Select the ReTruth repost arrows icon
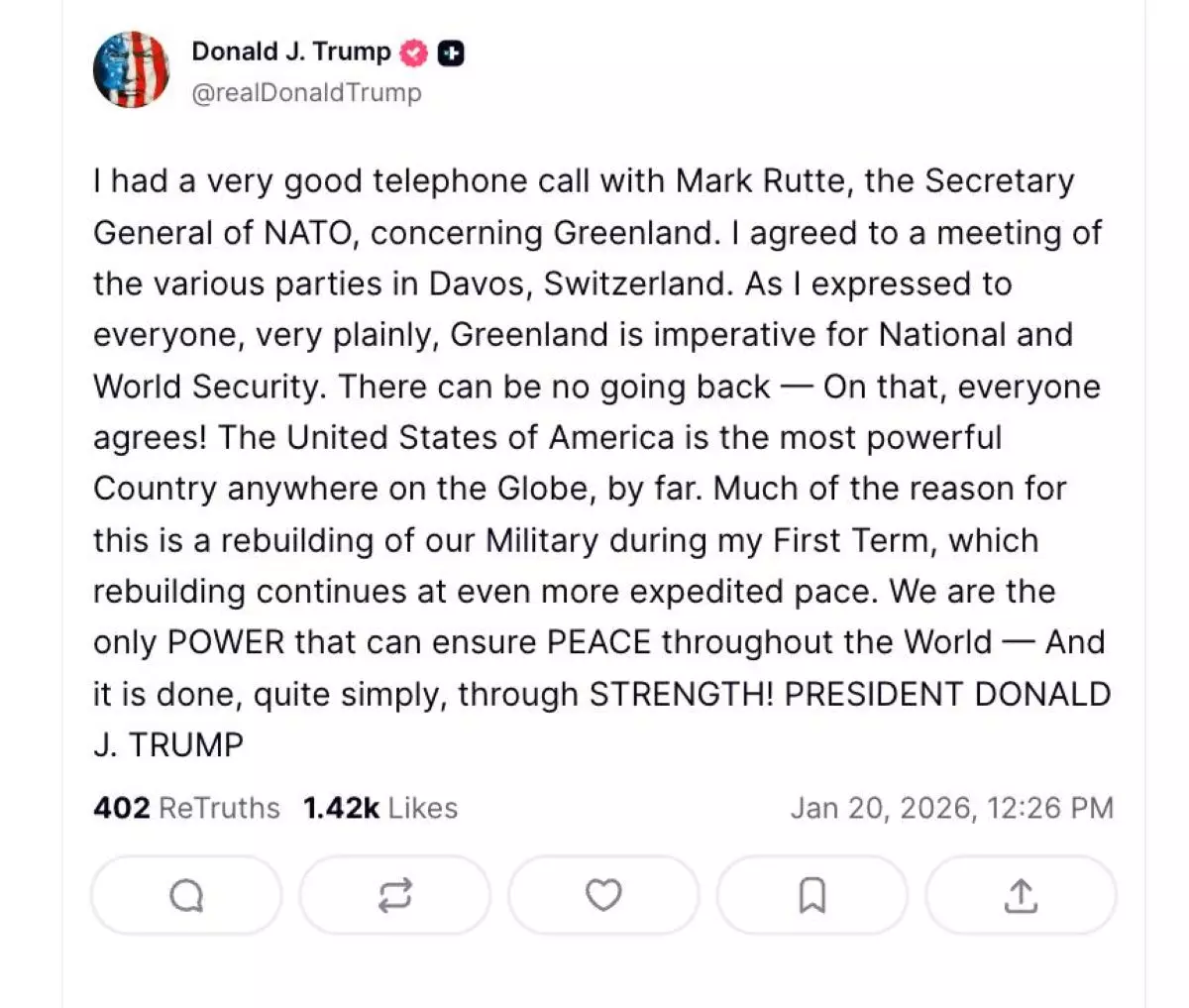 tap(394, 895)
